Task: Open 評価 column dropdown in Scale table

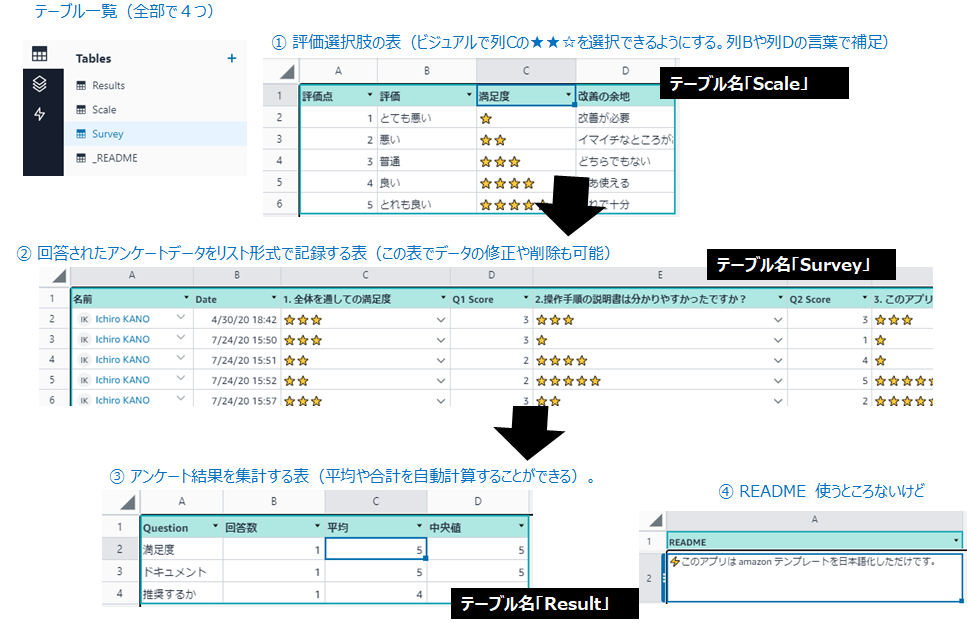Action: tap(469, 95)
